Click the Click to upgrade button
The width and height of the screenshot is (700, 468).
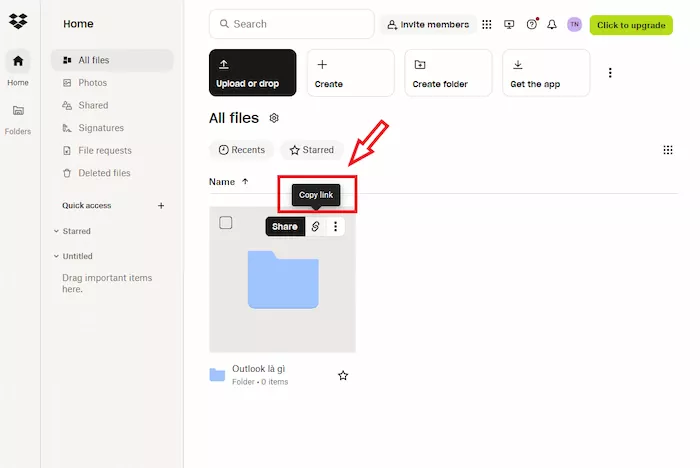(x=631, y=25)
